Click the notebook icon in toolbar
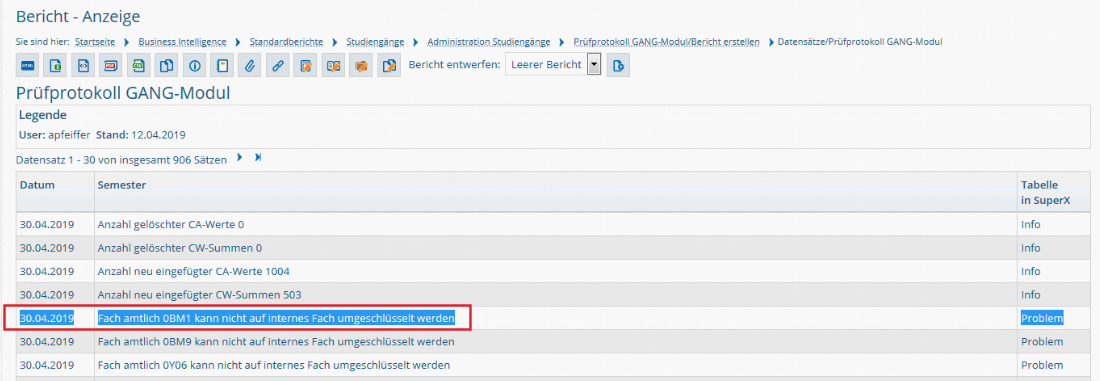Viewport: 1100px width, 381px height. coord(222,65)
